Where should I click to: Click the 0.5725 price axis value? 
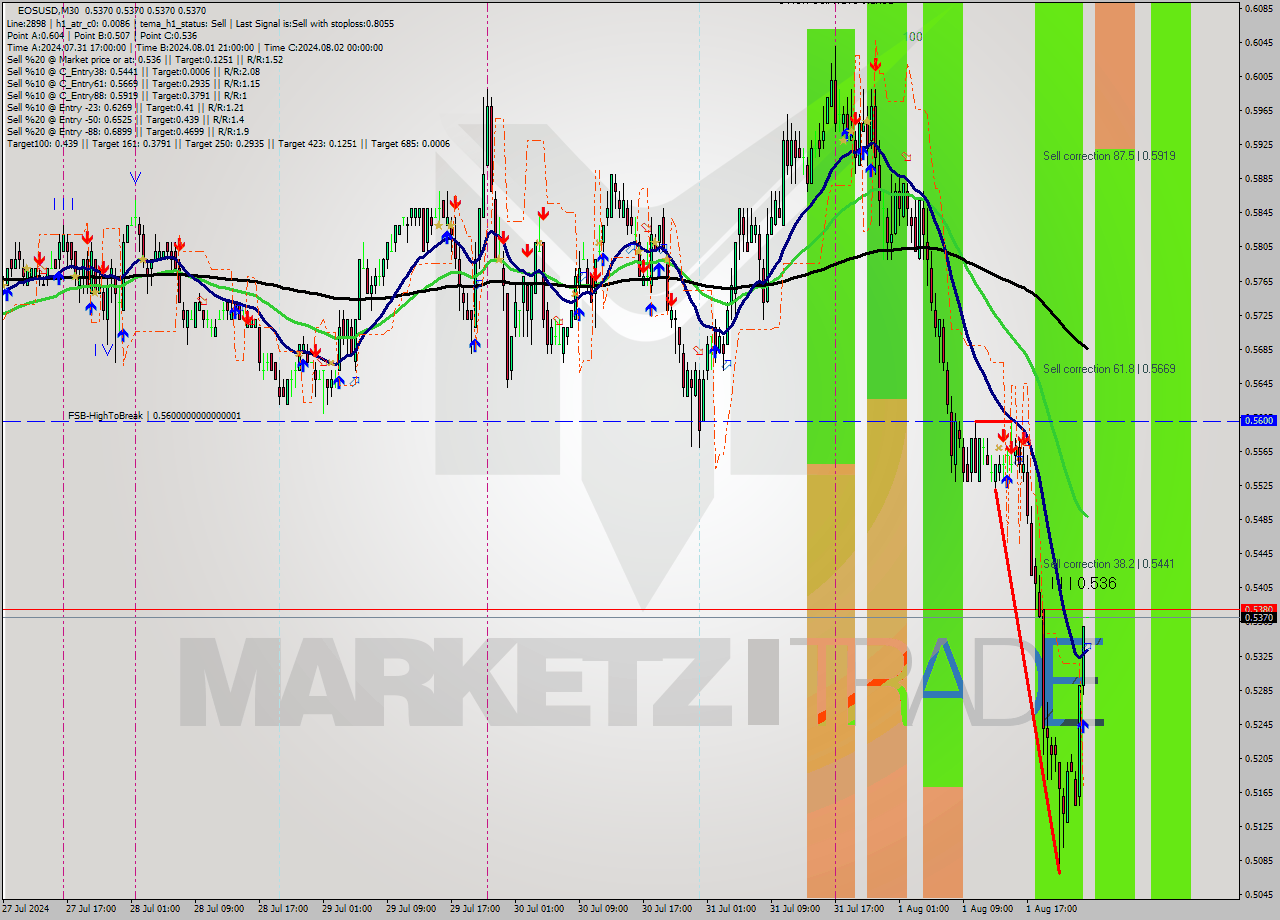(x=1259, y=315)
